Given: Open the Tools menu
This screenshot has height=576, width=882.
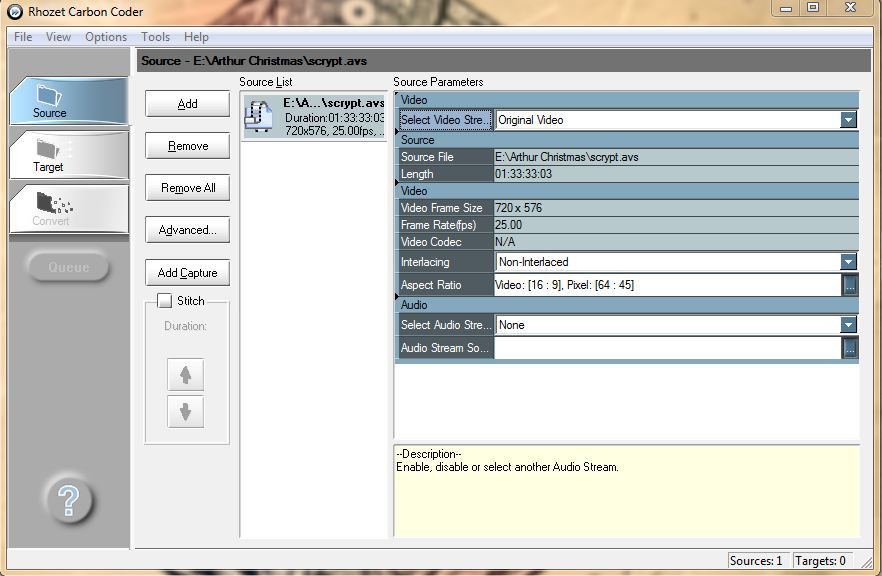Looking at the screenshot, I should pos(155,37).
